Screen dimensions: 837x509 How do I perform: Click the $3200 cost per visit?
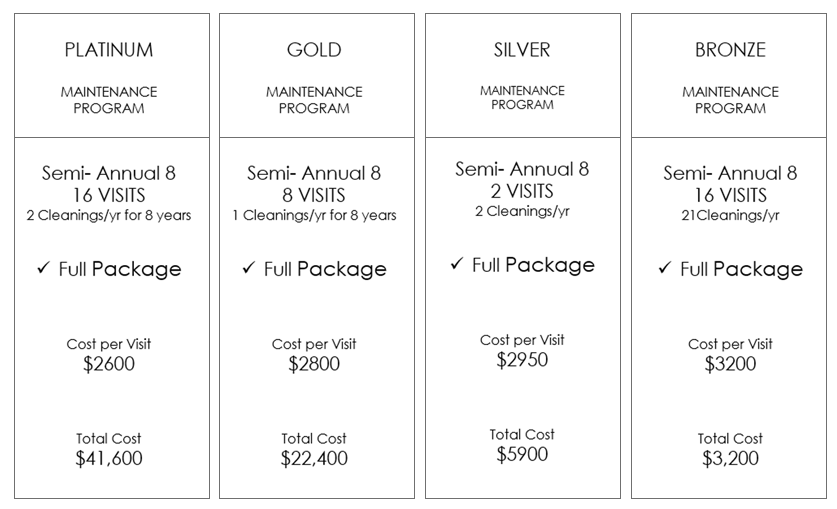point(730,364)
